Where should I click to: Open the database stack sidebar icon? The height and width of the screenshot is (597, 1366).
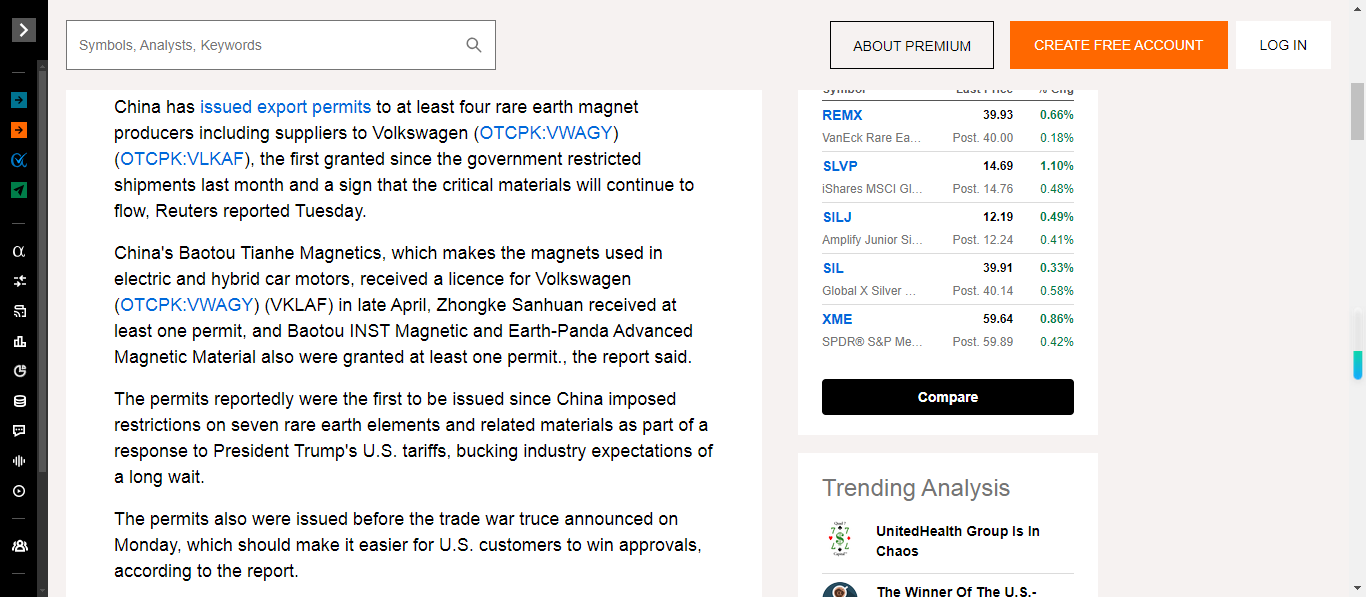coord(19,401)
